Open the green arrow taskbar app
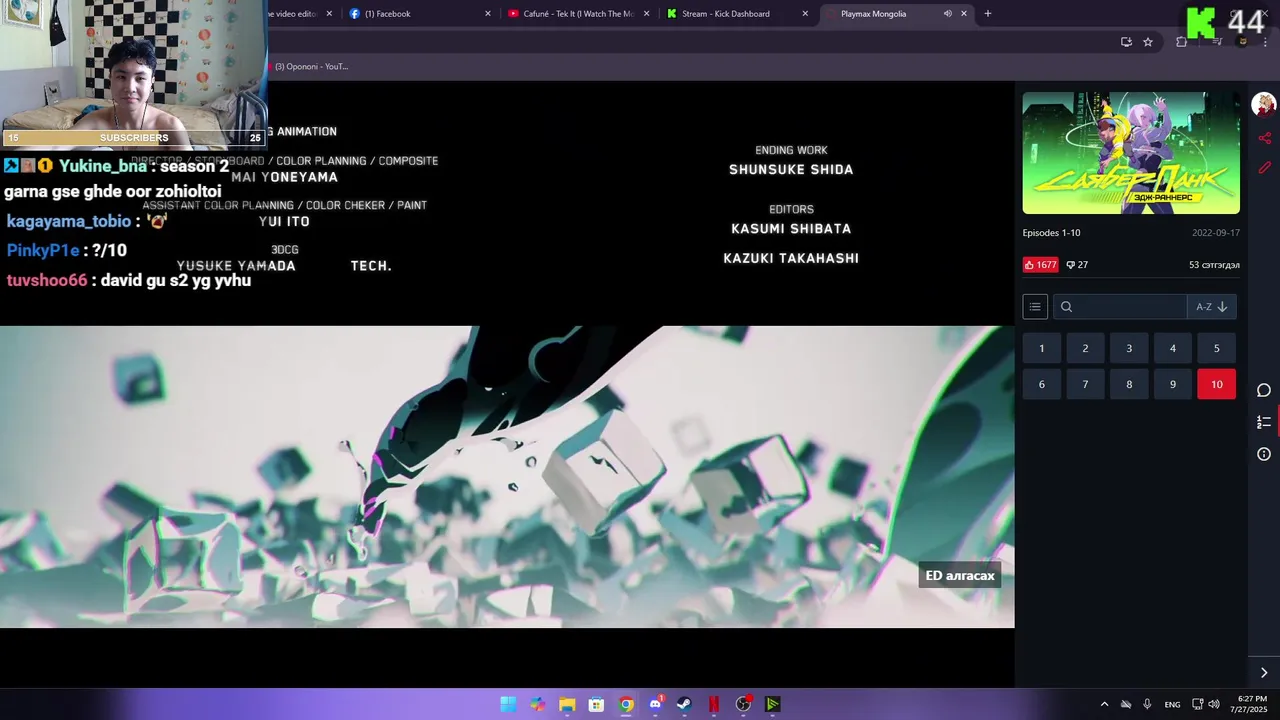 tap(772, 704)
